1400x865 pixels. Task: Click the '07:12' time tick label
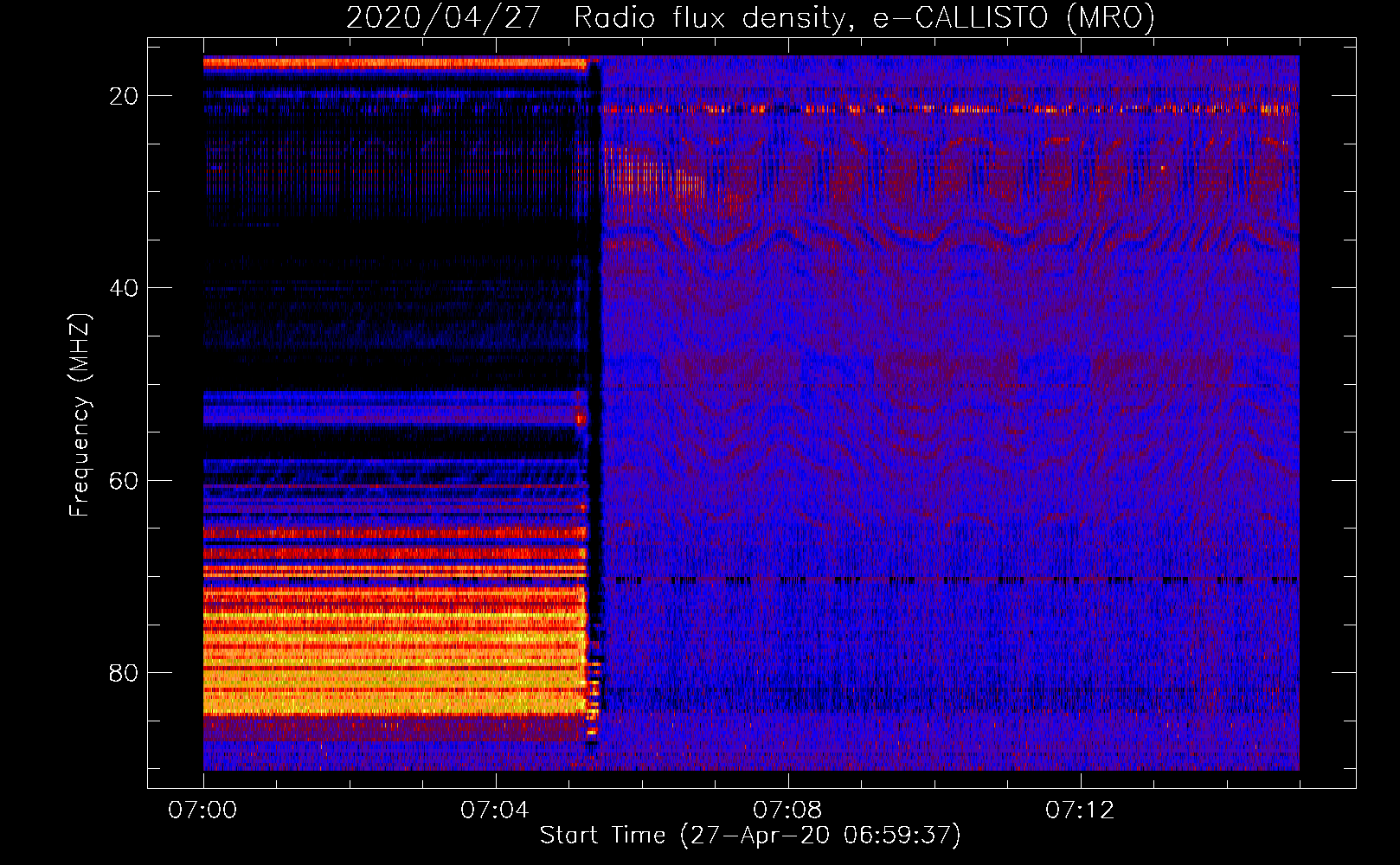(1080, 811)
